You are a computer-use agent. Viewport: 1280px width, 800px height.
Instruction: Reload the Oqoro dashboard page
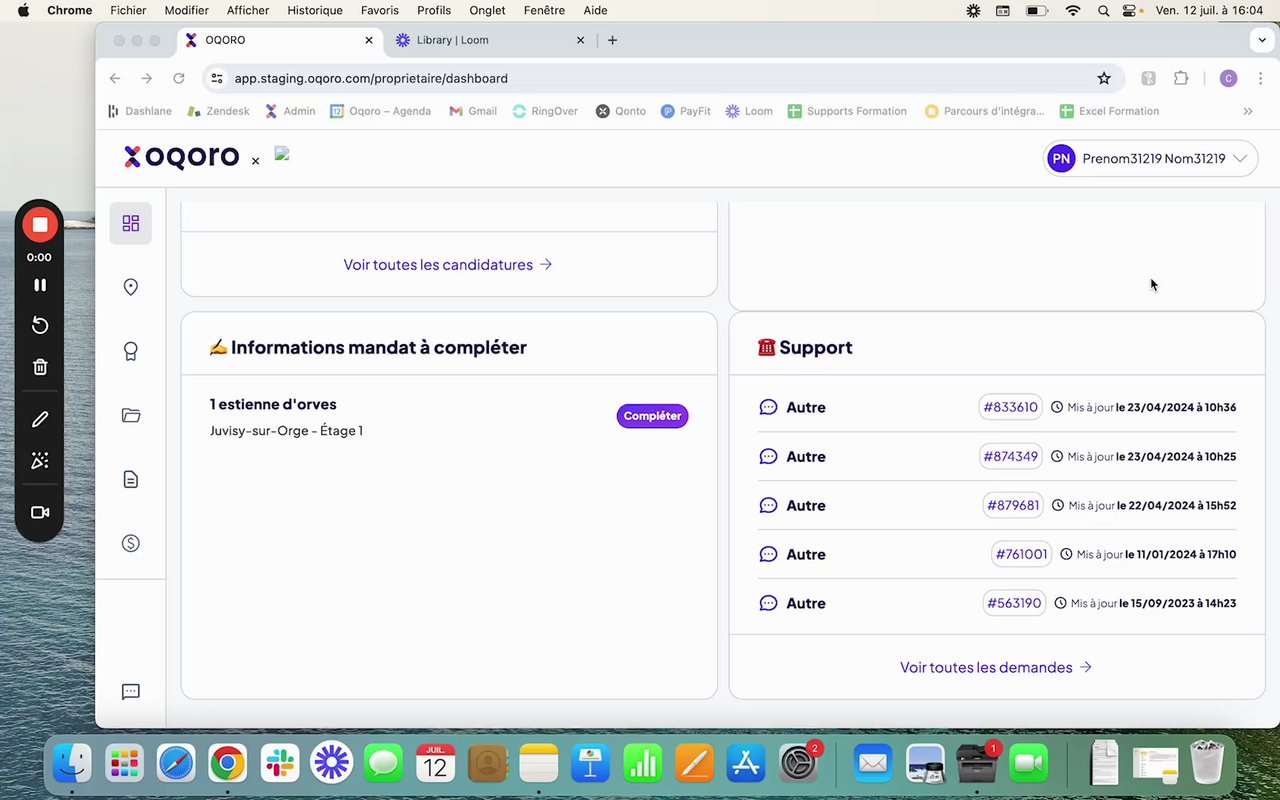pyautogui.click(x=179, y=78)
